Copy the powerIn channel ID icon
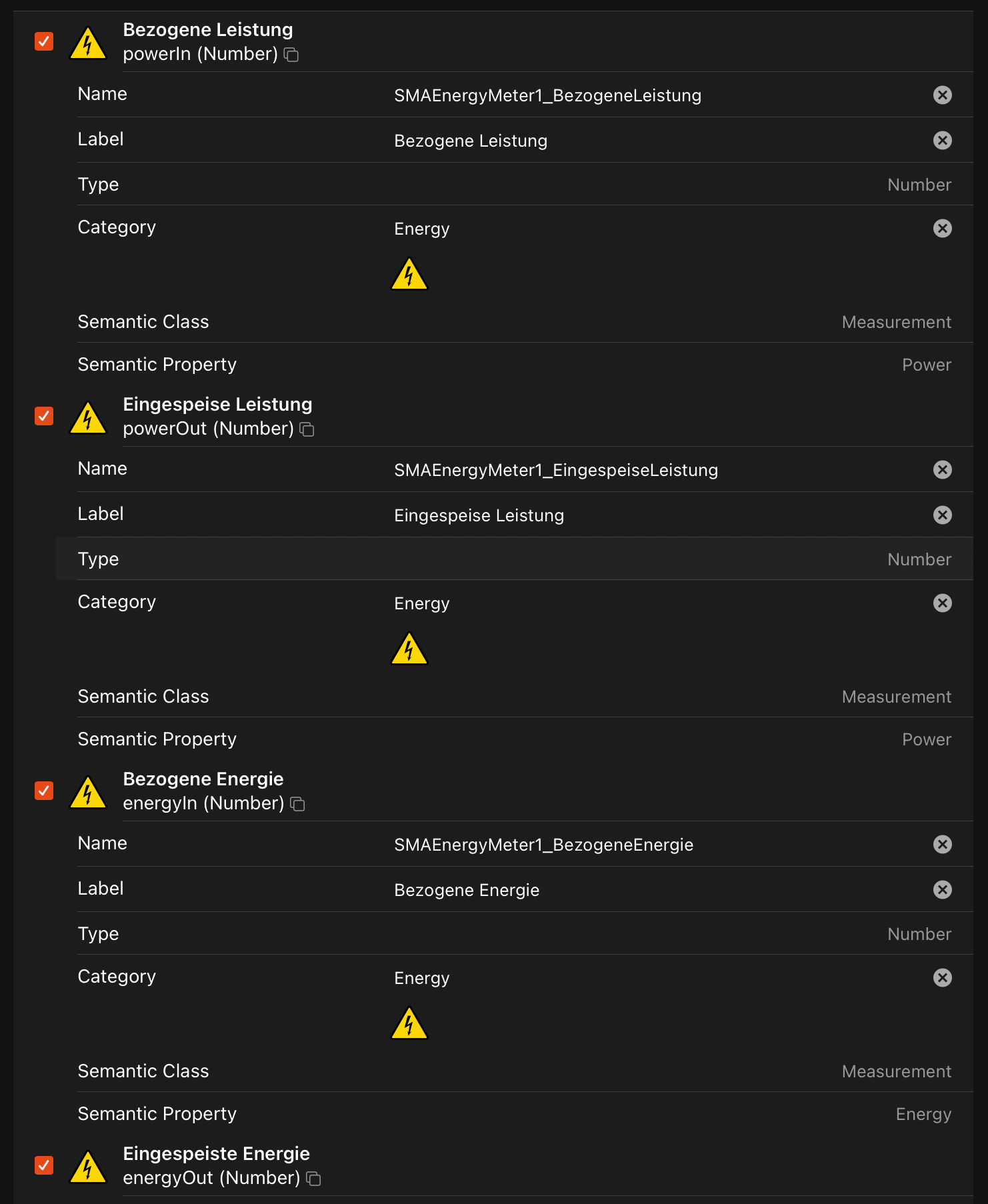988x1204 pixels. [291, 55]
